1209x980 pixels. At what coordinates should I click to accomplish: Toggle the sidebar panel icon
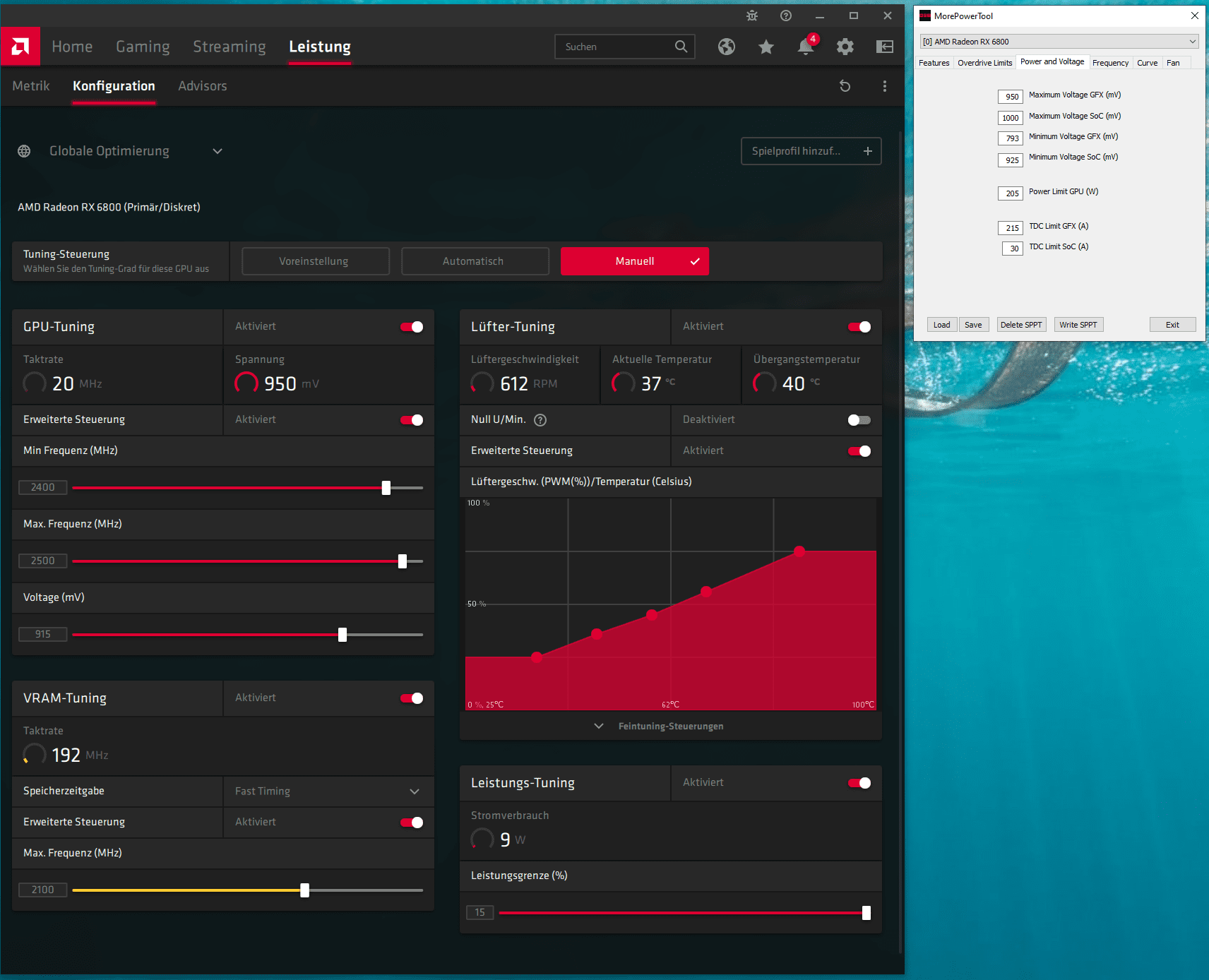point(885,47)
